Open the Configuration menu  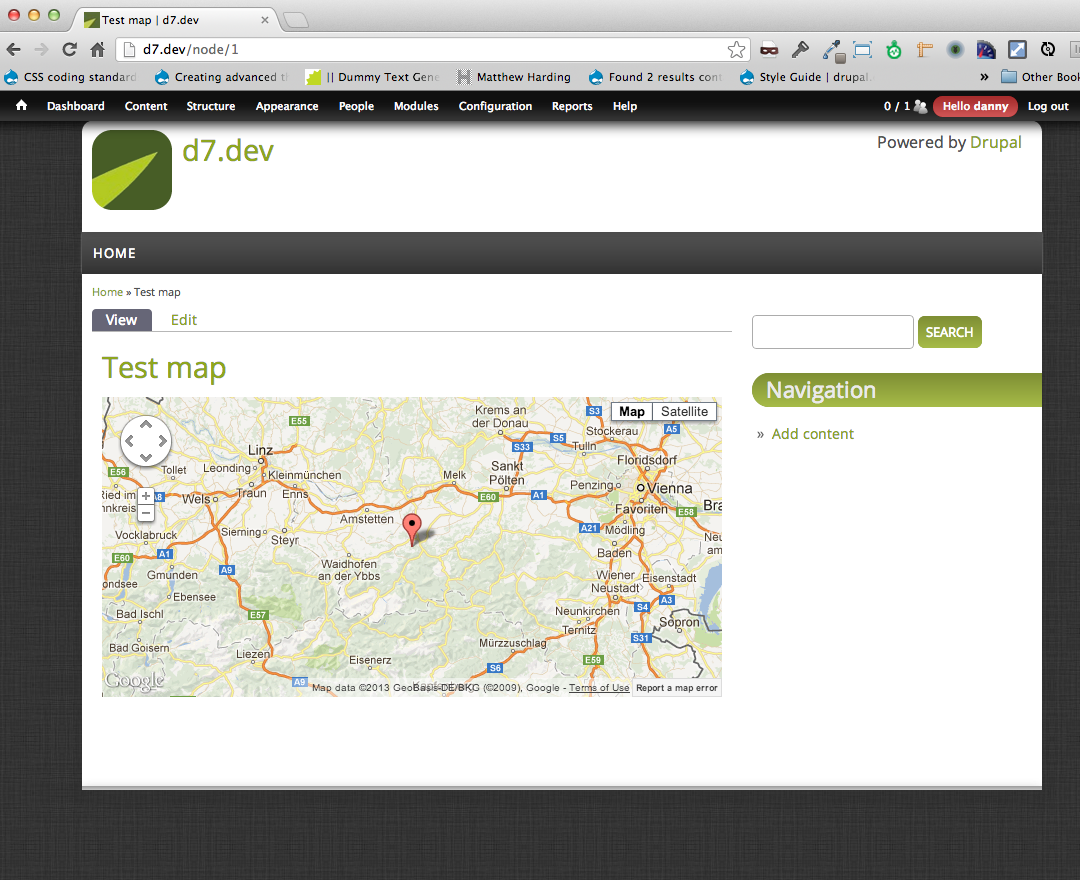[495, 106]
